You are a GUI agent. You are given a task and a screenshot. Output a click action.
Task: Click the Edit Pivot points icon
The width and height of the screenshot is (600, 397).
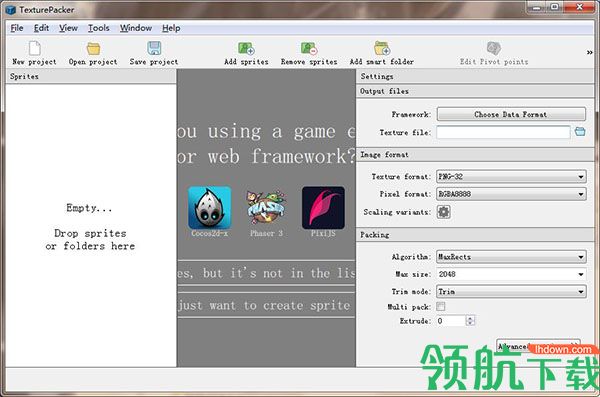pyautogui.click(x=494, y=48)
